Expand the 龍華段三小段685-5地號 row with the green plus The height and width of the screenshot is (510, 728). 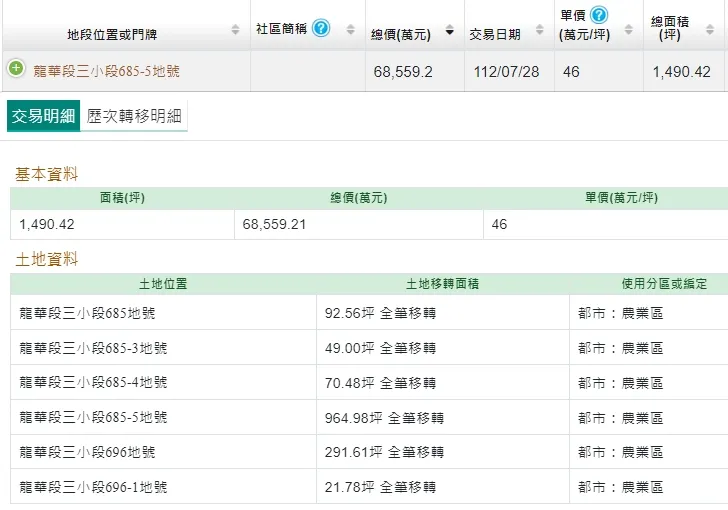pos(16,69)
